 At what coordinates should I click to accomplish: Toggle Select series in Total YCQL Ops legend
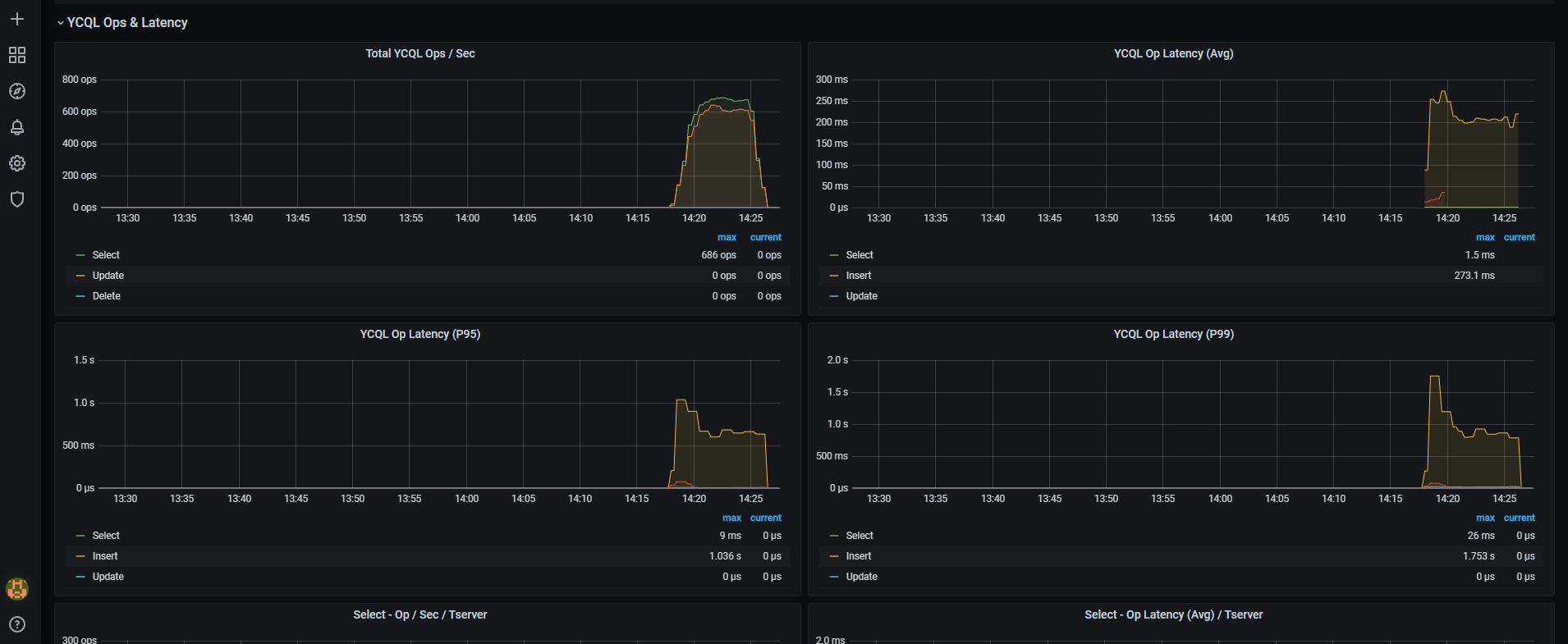pyautogui.click(x=106, y=255)
